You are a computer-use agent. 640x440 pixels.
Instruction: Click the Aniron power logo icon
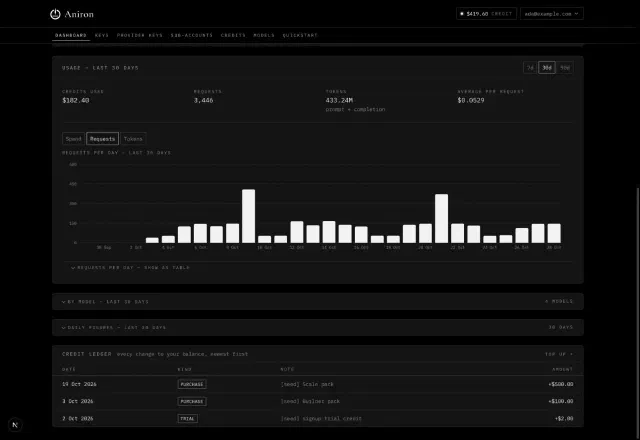[55, 14]
